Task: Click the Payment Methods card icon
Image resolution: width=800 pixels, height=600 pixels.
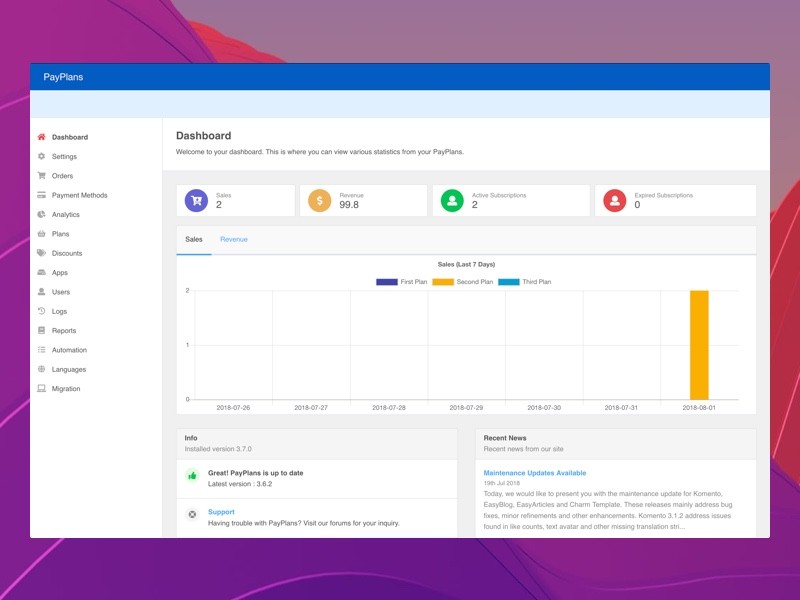Action: point(41,195)
